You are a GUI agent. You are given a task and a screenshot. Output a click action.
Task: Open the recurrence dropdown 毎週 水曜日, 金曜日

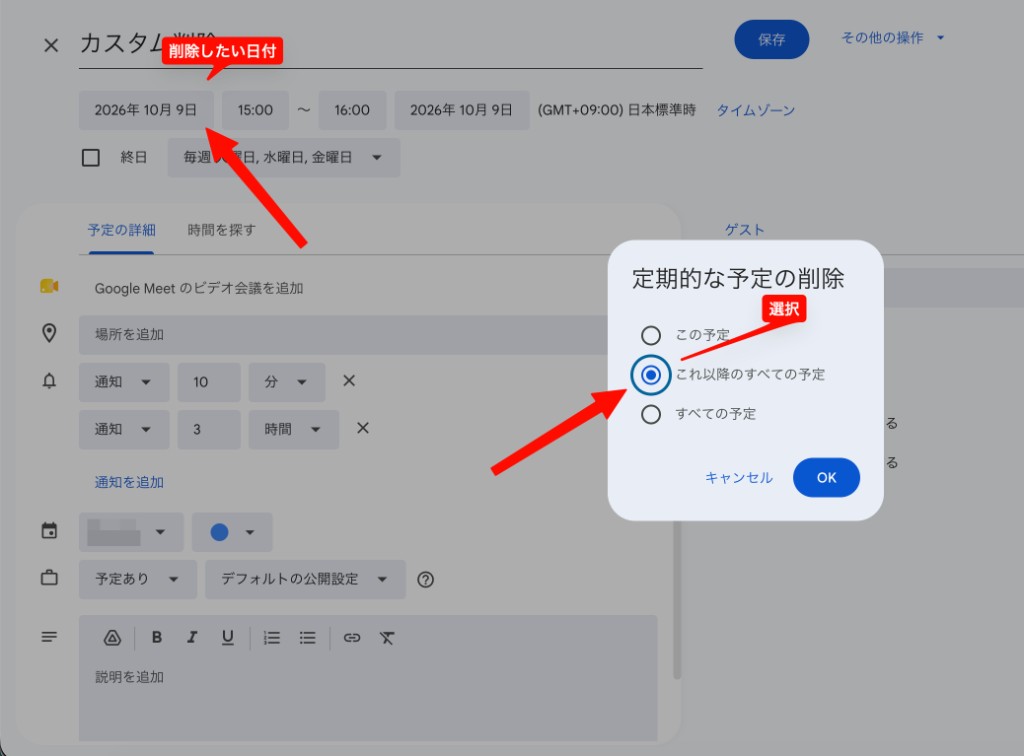[284, 157]
